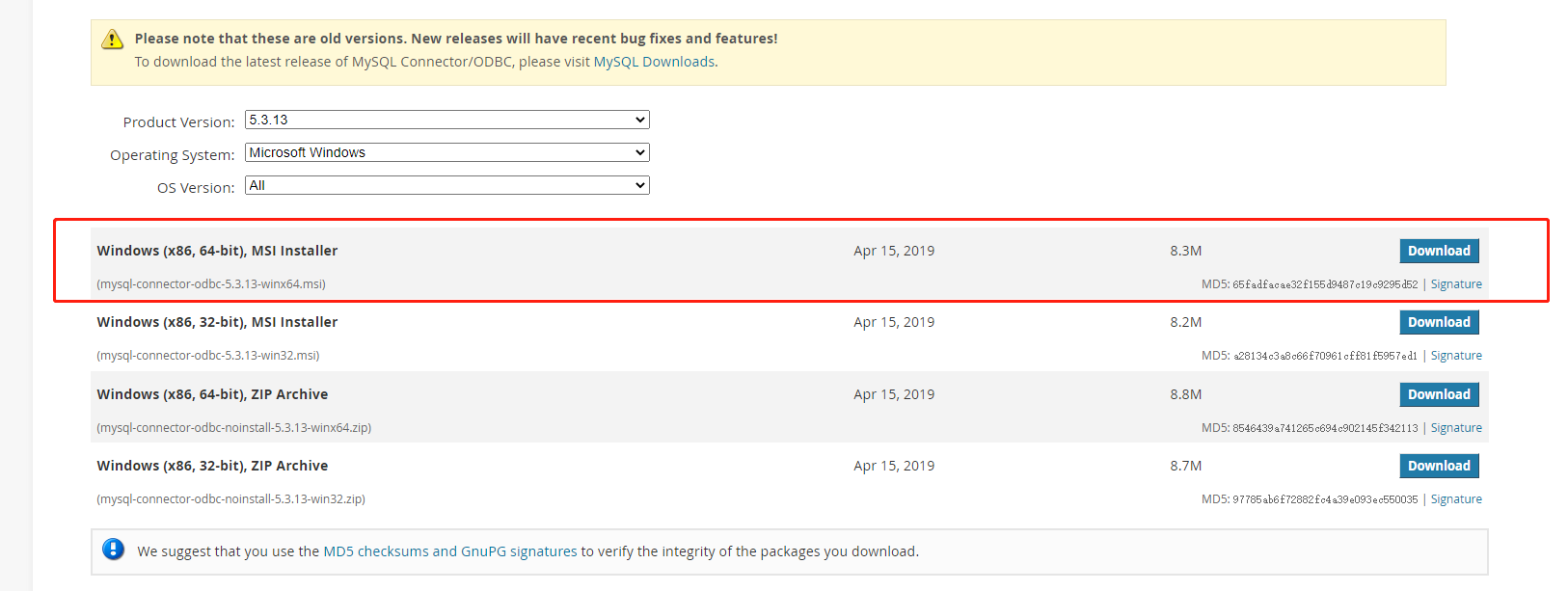View Signature for 64-bit MSI Installer
This screenshot has height=591, width=1568.
pos(1456,284)
